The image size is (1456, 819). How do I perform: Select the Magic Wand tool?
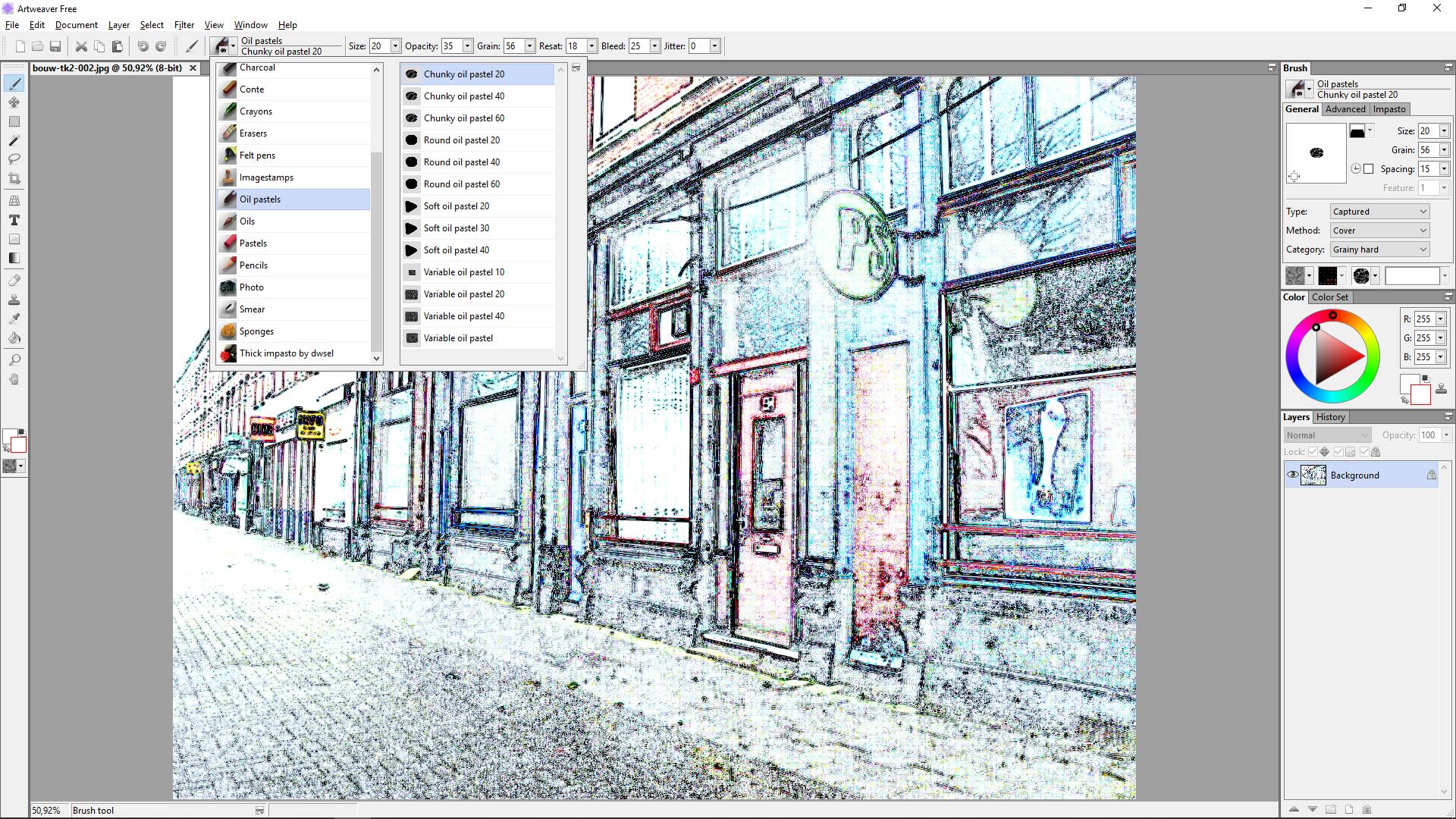tap(14, 140)
